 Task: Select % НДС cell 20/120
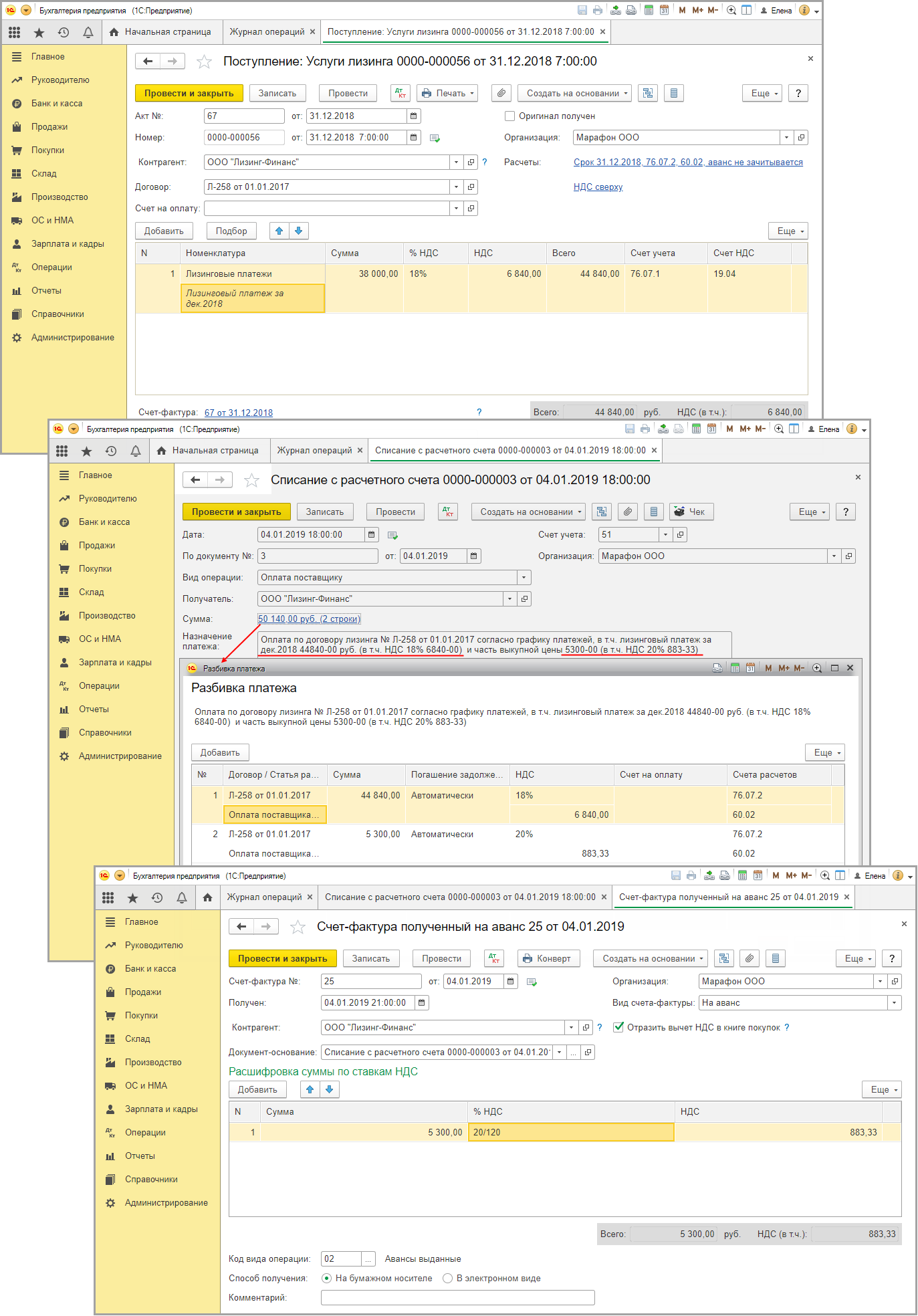(571, 1132)
